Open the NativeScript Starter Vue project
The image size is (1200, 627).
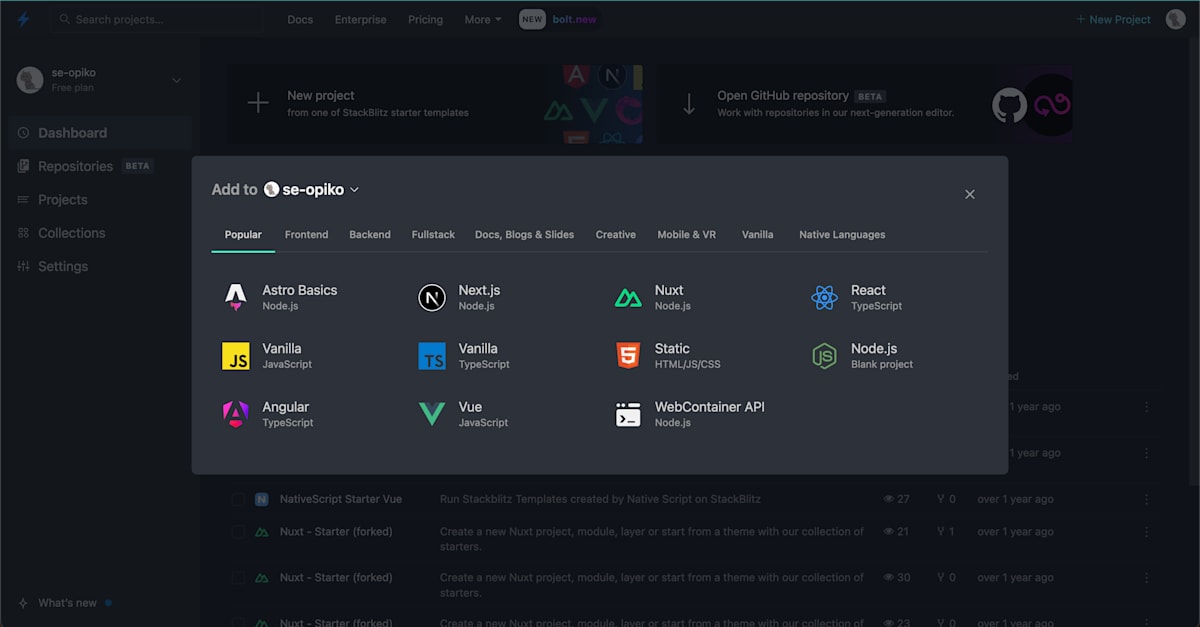pyautogui.click(x=340, y=499)
